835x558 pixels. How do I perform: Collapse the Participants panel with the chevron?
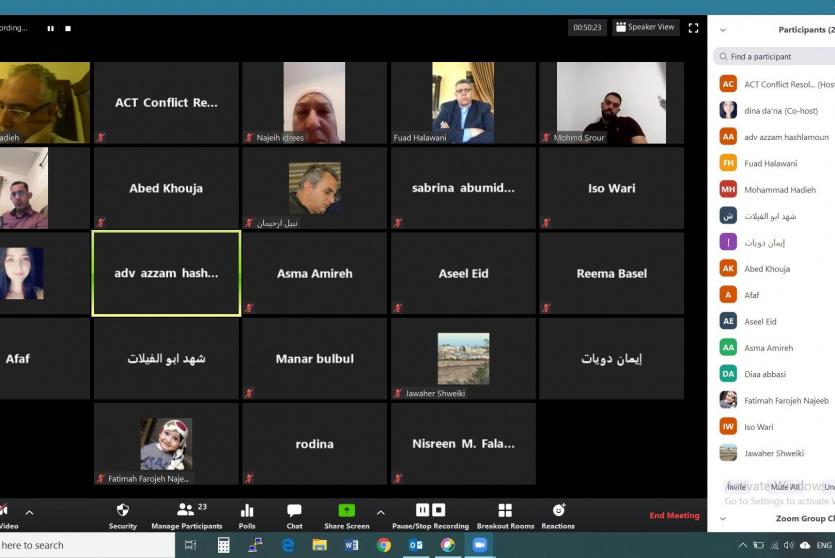tap(723, 30)
